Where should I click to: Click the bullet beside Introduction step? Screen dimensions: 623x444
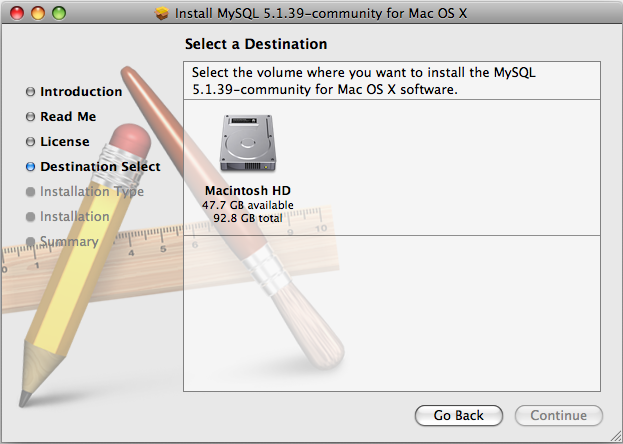(x=31, y=92)
